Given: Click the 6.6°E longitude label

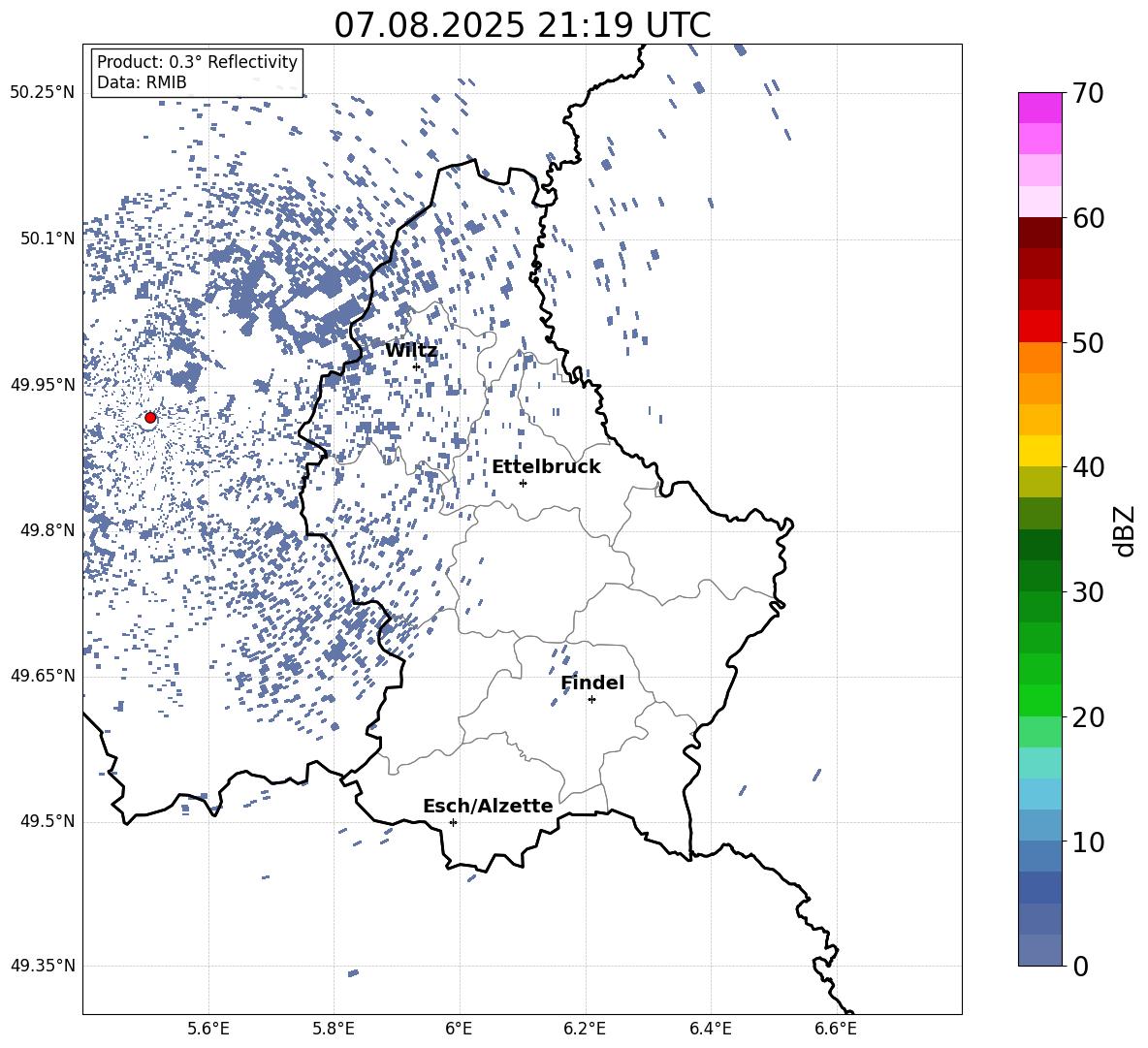Looking at the screenshot, I should [x=836, y=1030].
